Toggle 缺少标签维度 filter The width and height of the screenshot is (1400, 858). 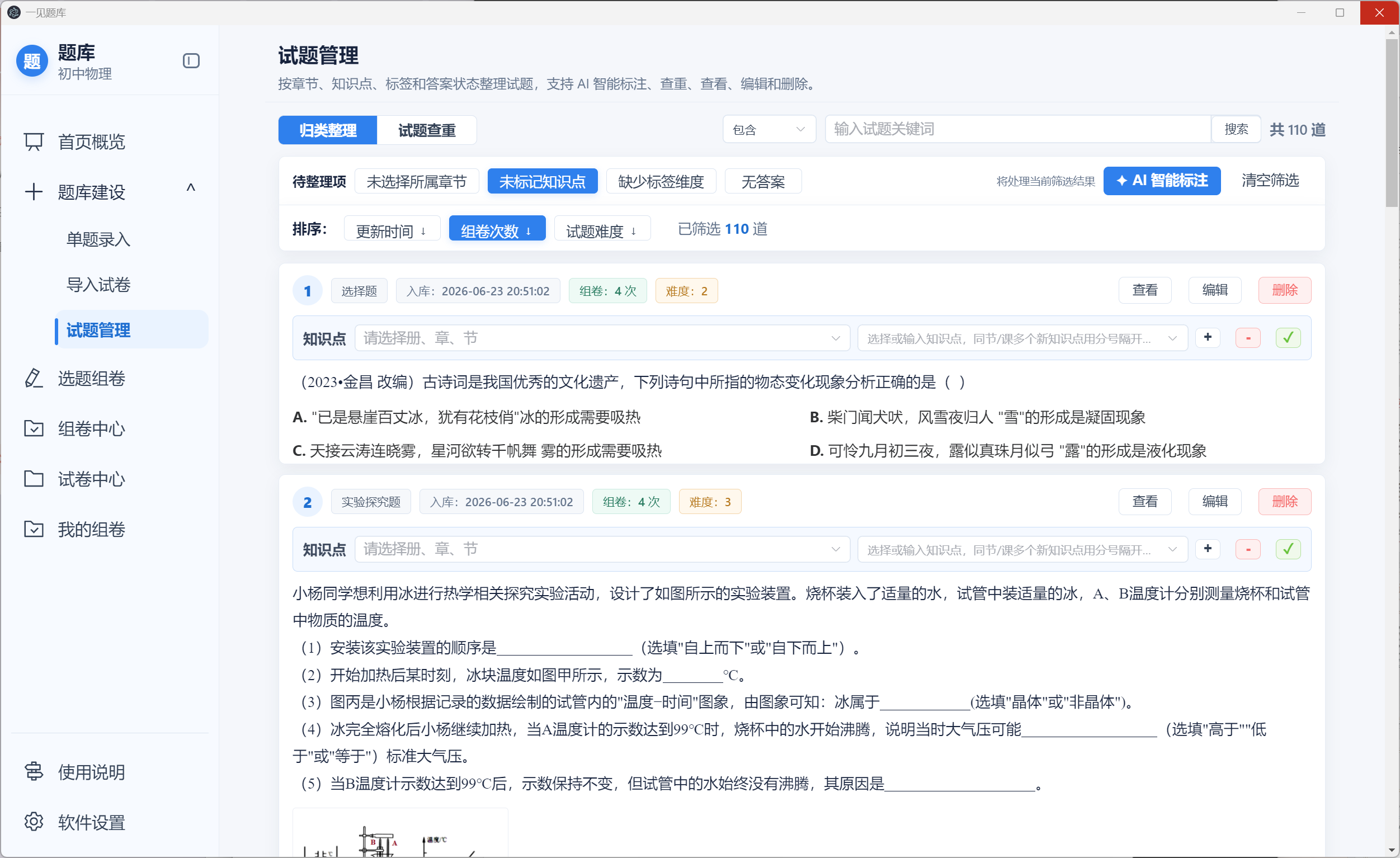(x=661, y=181)
